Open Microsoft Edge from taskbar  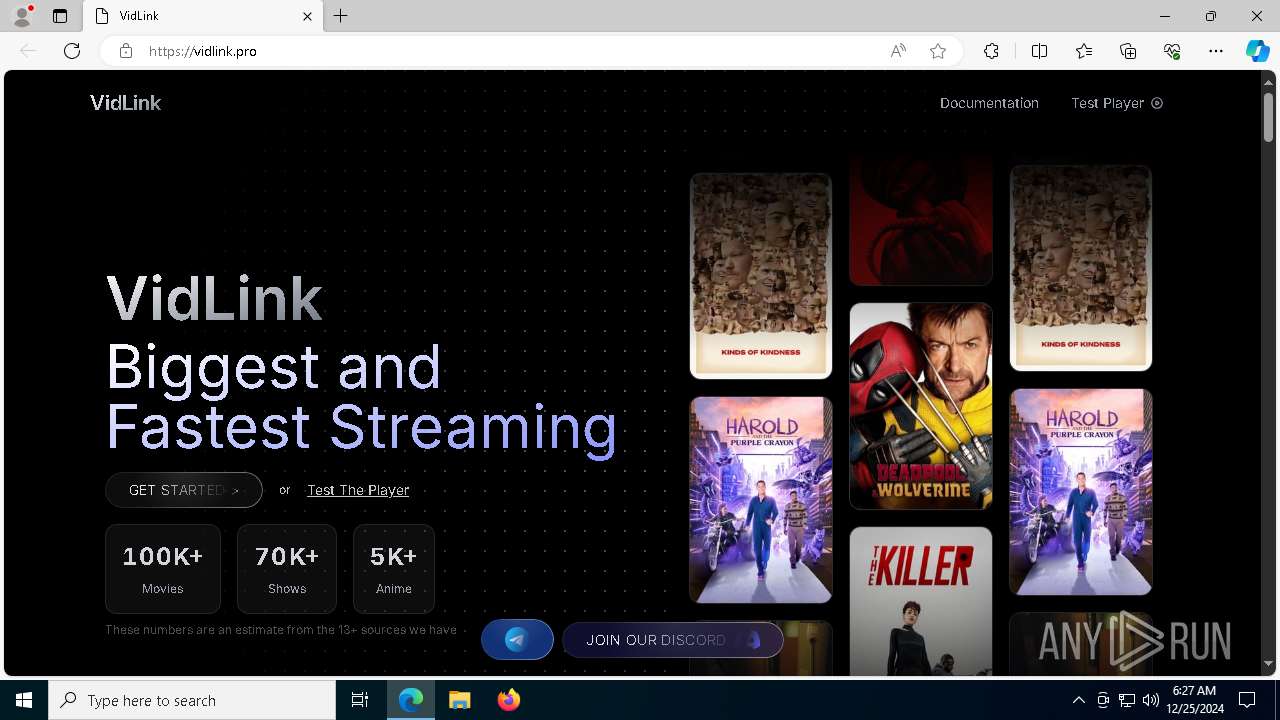411,700
